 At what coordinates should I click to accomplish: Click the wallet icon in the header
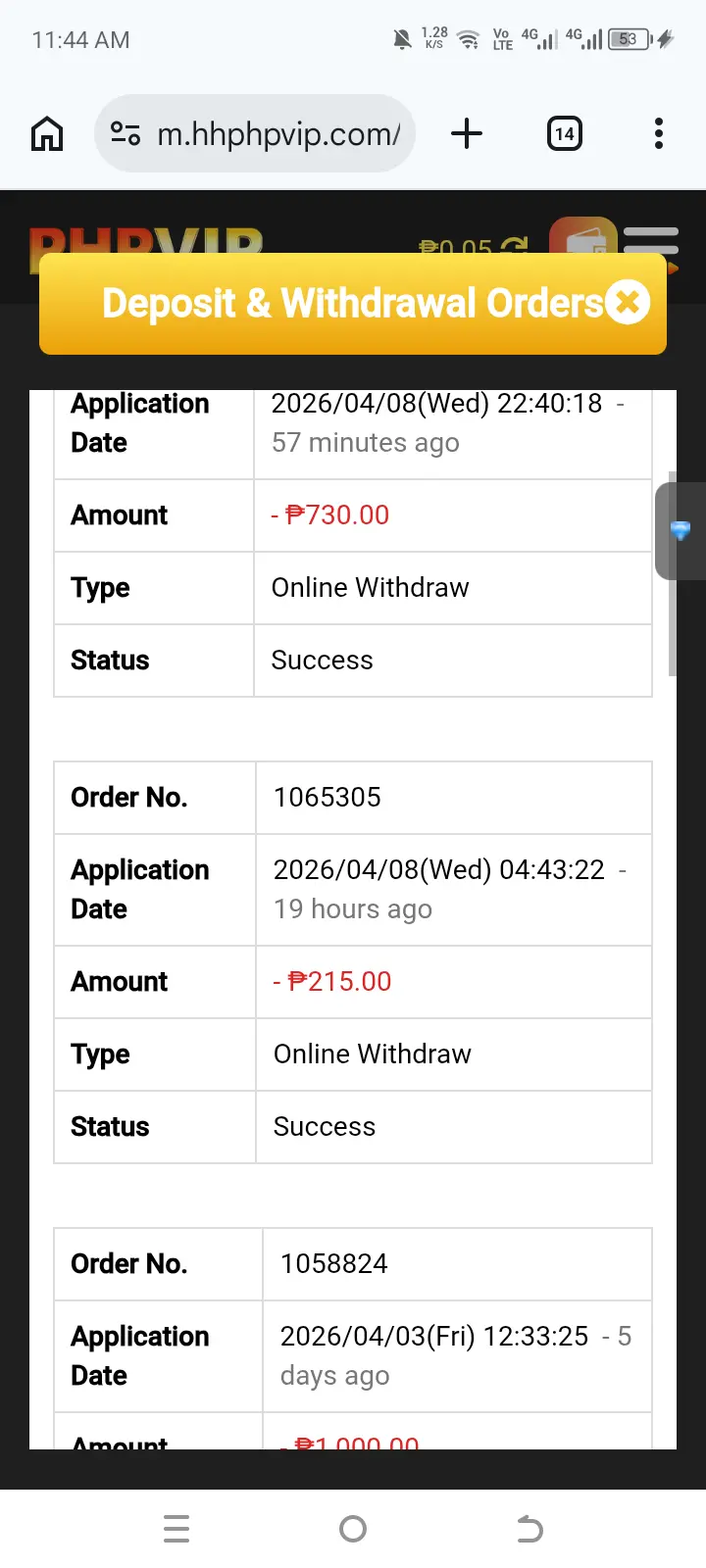[x=582, y=237]
